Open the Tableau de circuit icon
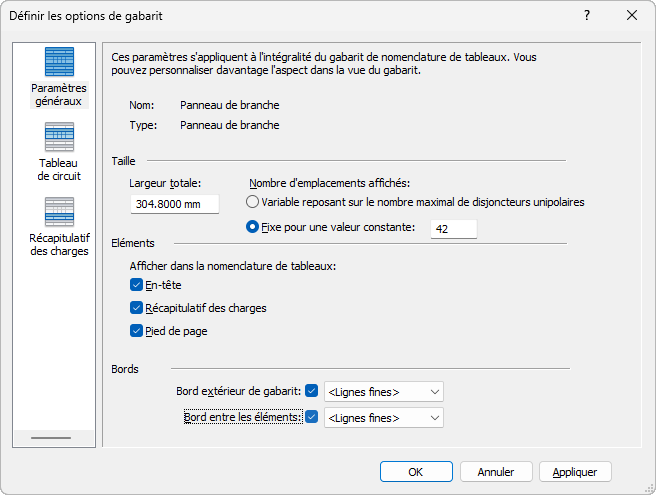The height and width of the screenshot is (495, 656). click(59, 138)
